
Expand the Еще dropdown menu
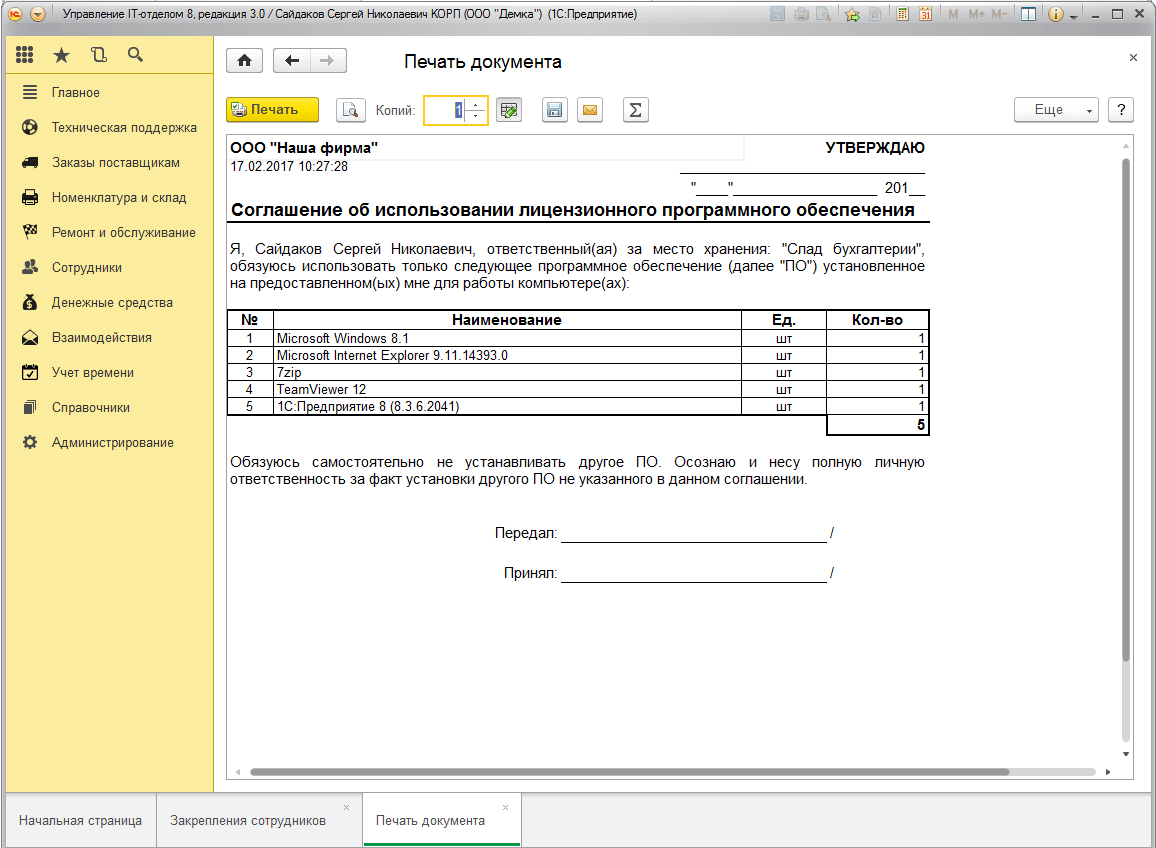tap(1056, 110)
